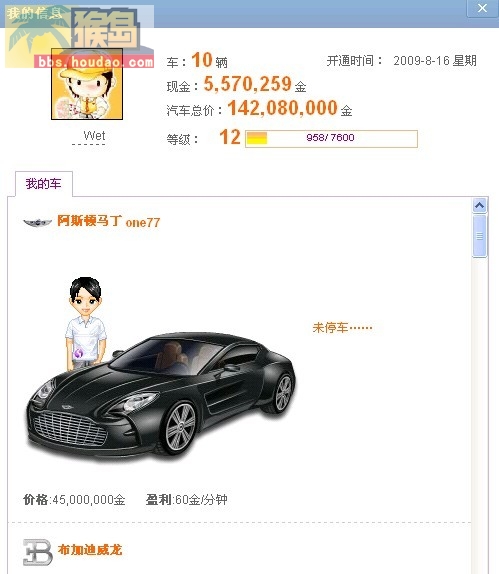This screenshot has width=499, height=574.
Task: Open the 布加迪威龙 car title link
Action: coord(90,550)
